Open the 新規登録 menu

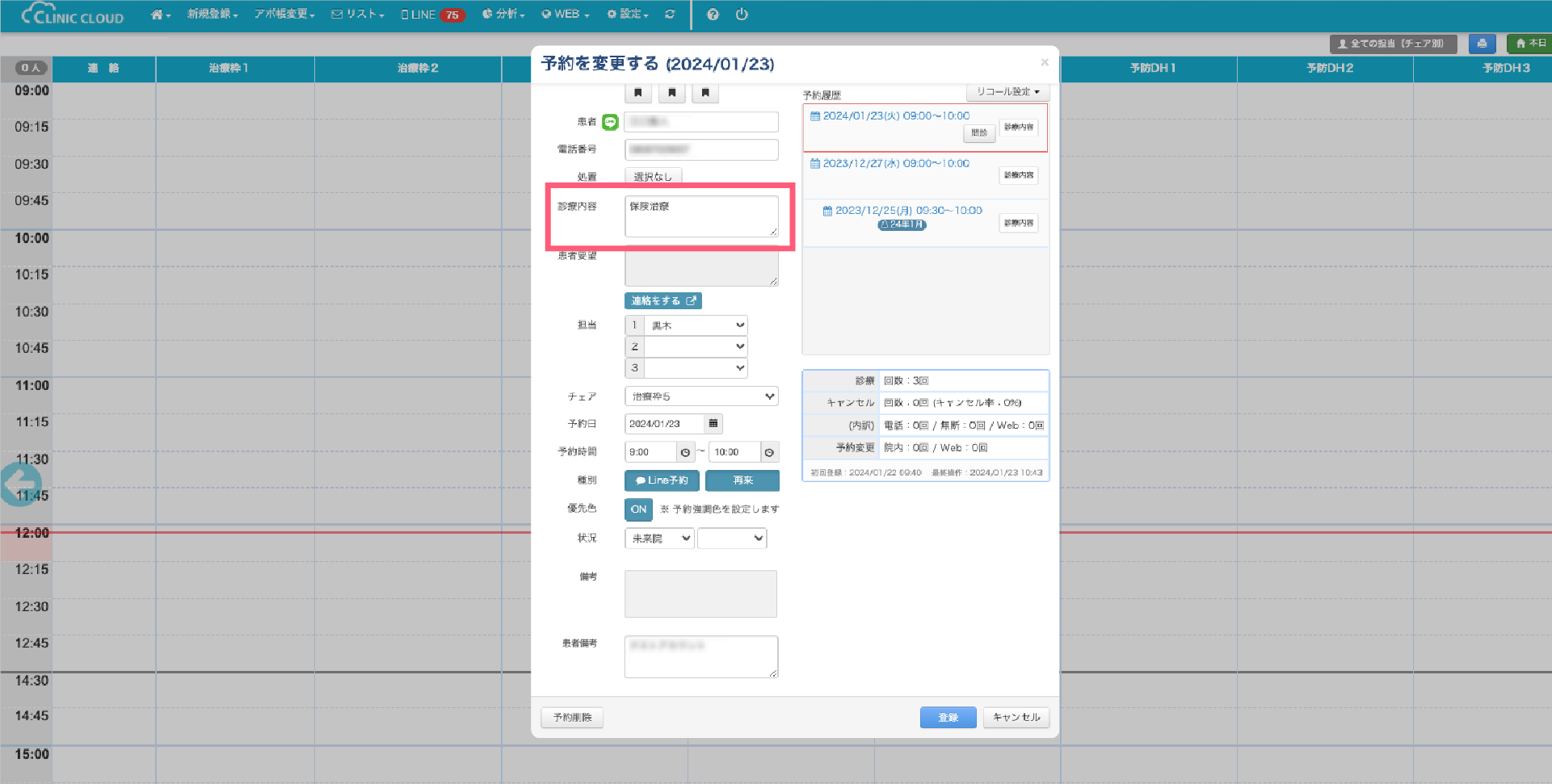[212, 15]
